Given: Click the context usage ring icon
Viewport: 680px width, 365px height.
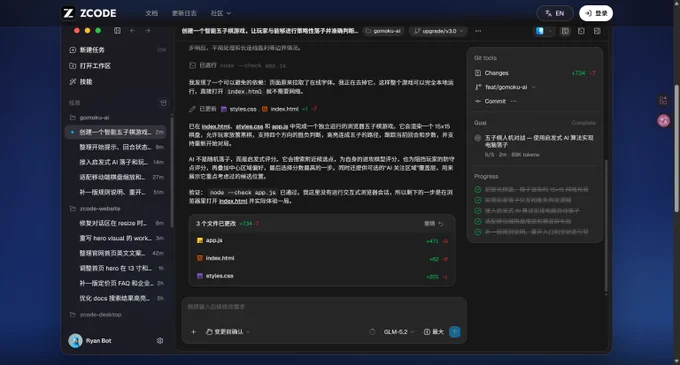Looking at the screenshot, I should coord(372,332).
